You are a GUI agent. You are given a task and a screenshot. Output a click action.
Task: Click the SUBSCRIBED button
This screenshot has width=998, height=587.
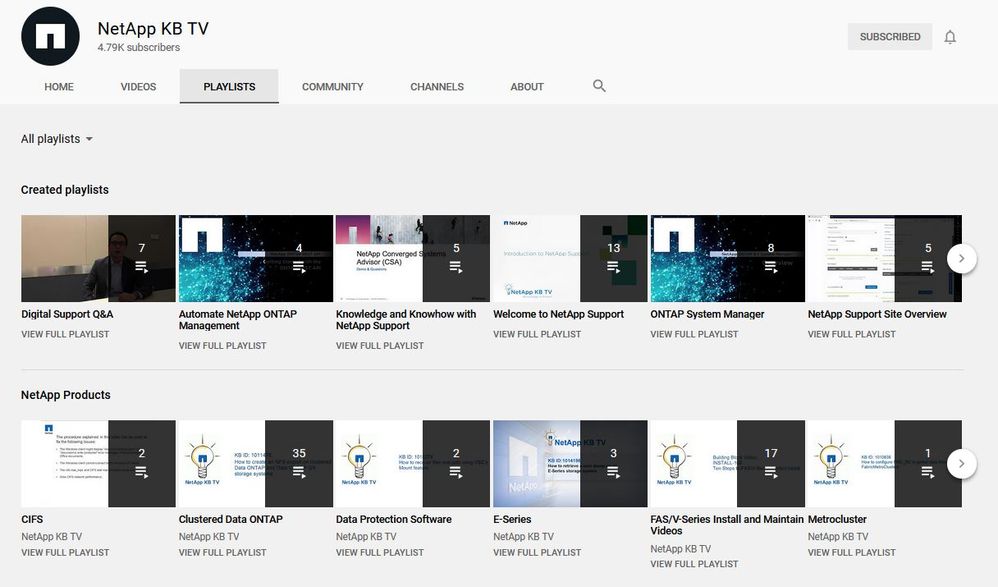tap(890, 37)
